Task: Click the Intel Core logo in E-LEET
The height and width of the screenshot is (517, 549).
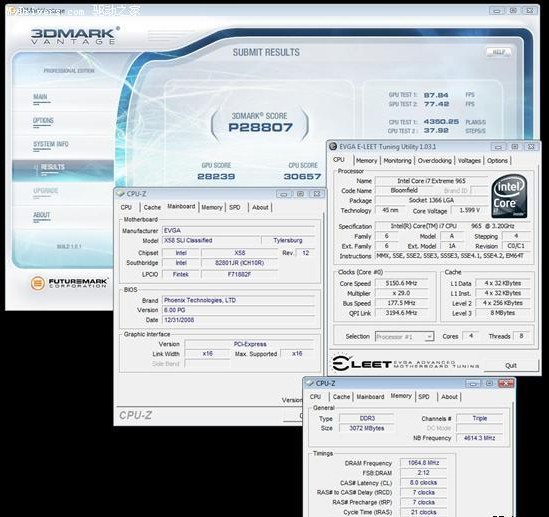Action: click(x=509, y=197)
